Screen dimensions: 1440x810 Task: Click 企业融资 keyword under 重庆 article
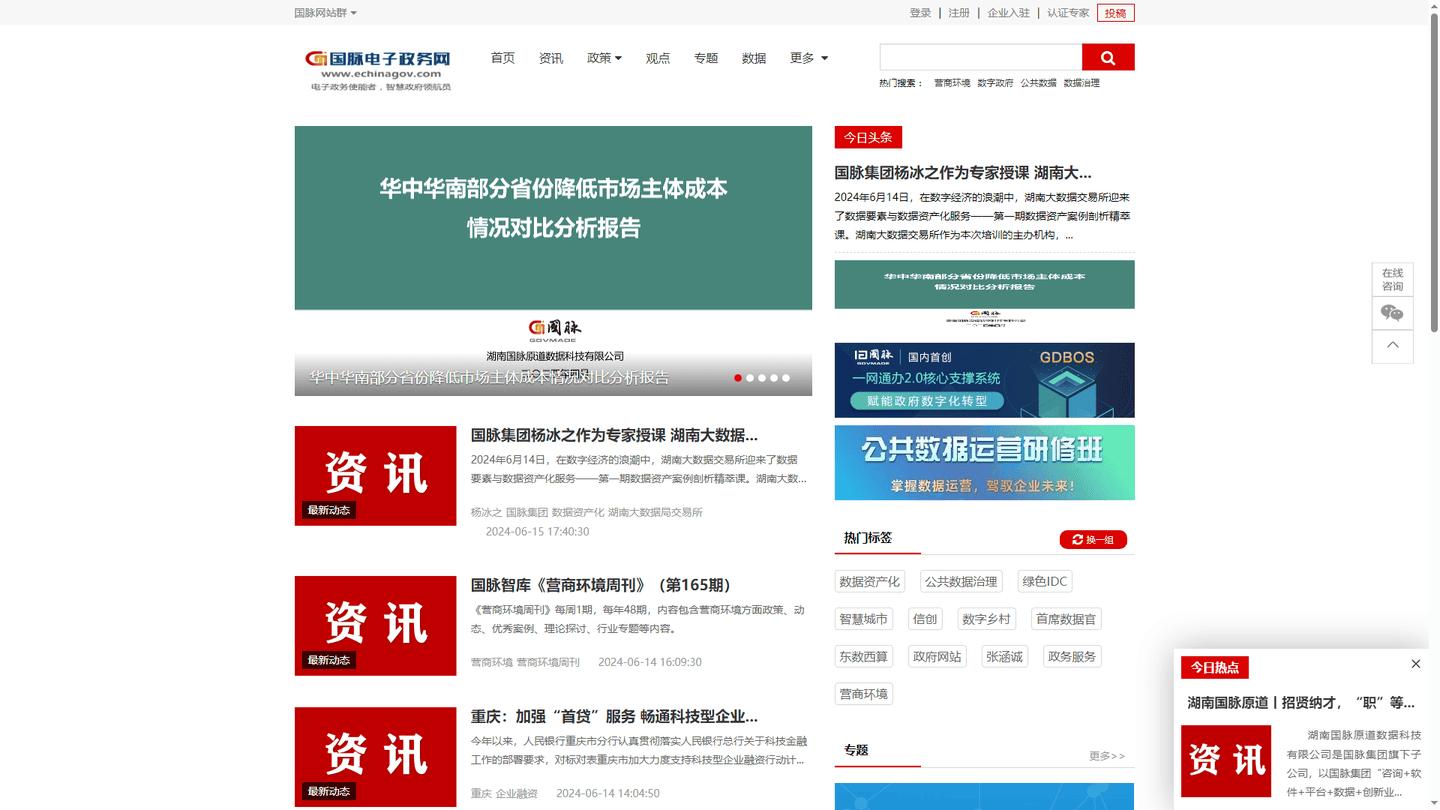(517, 793)
